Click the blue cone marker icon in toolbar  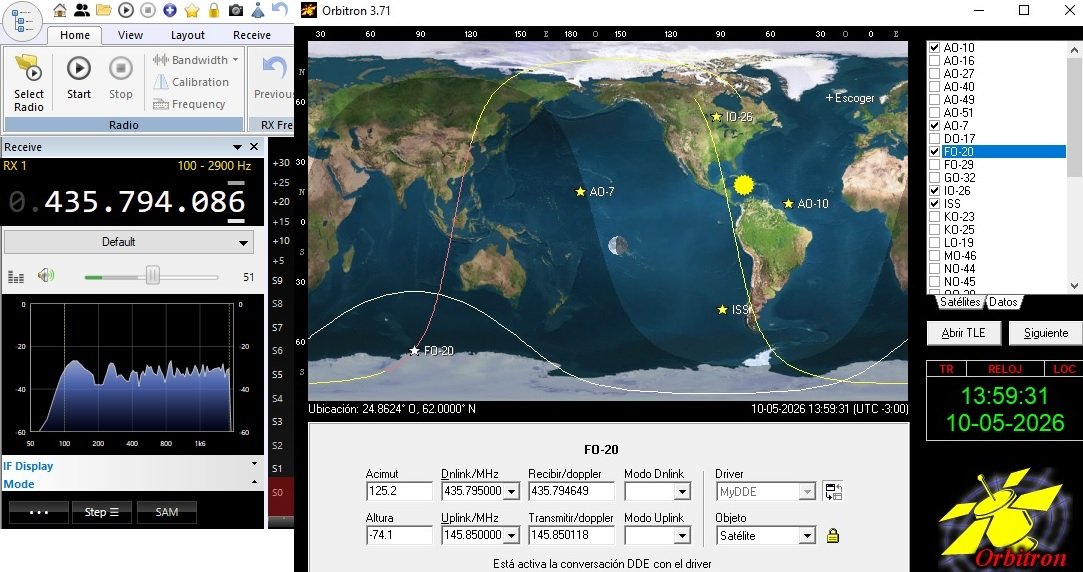tap(258, 10)
